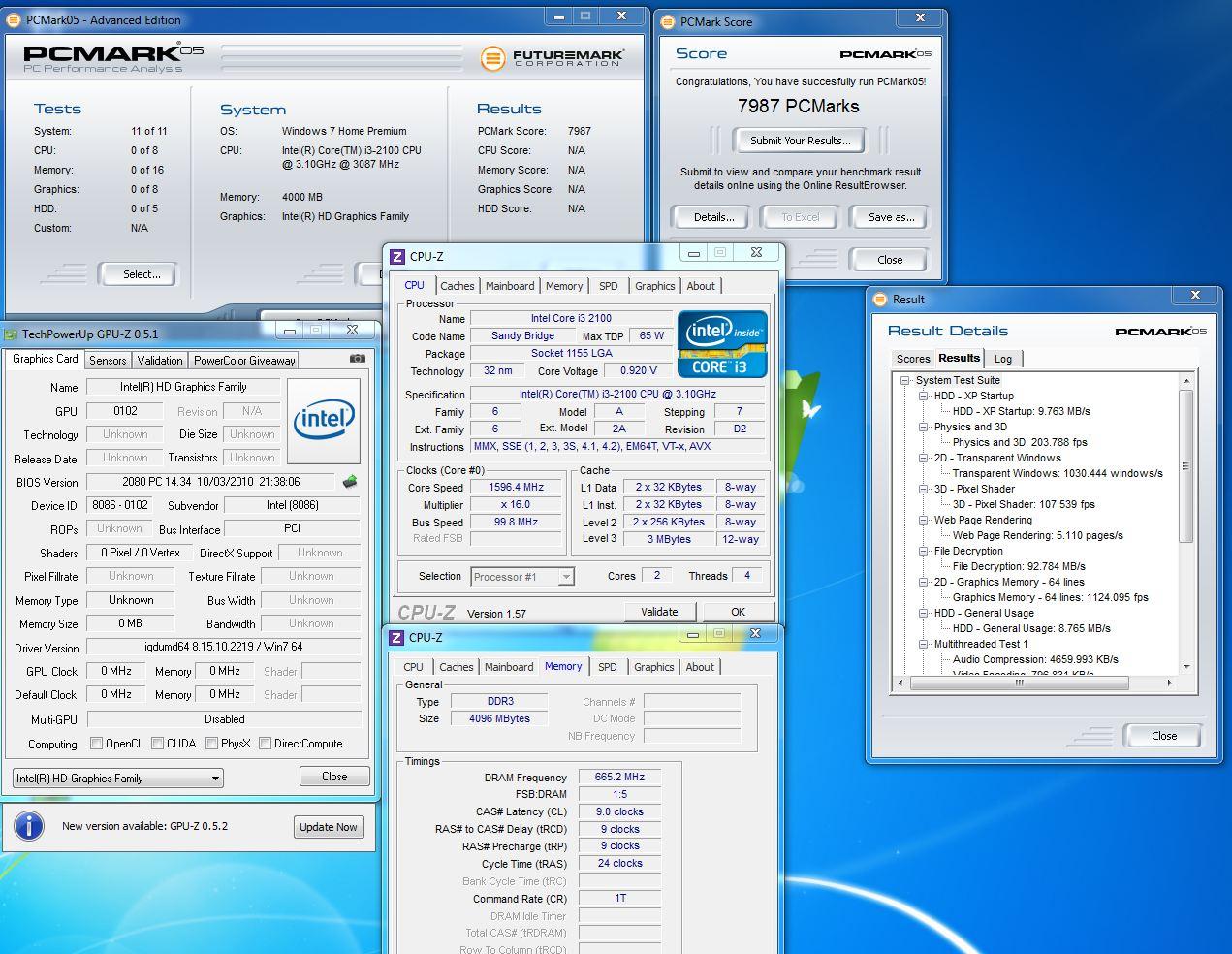Click the CPU-Z icon of the Memory tab window
The image size is (1232, 954).
396,637
